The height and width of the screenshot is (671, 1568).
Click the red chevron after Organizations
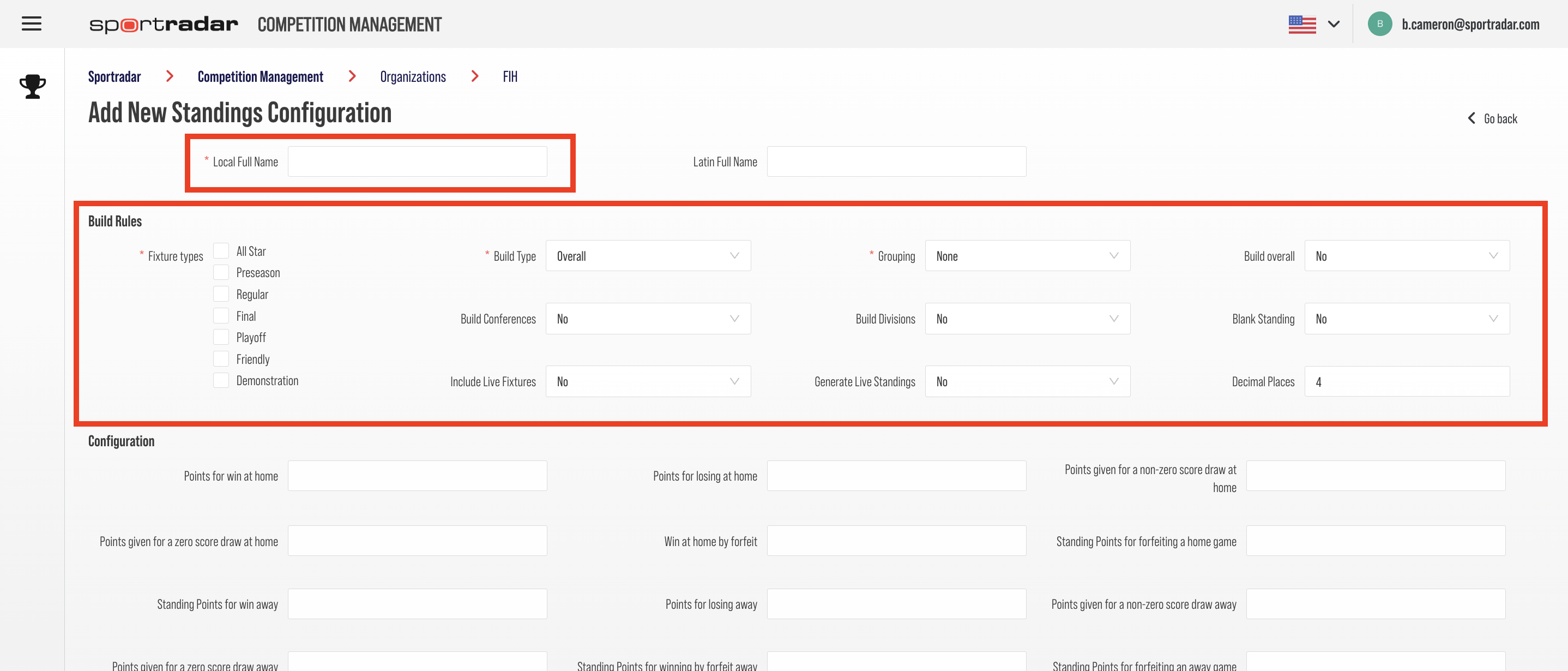click(x=475, y=76)
